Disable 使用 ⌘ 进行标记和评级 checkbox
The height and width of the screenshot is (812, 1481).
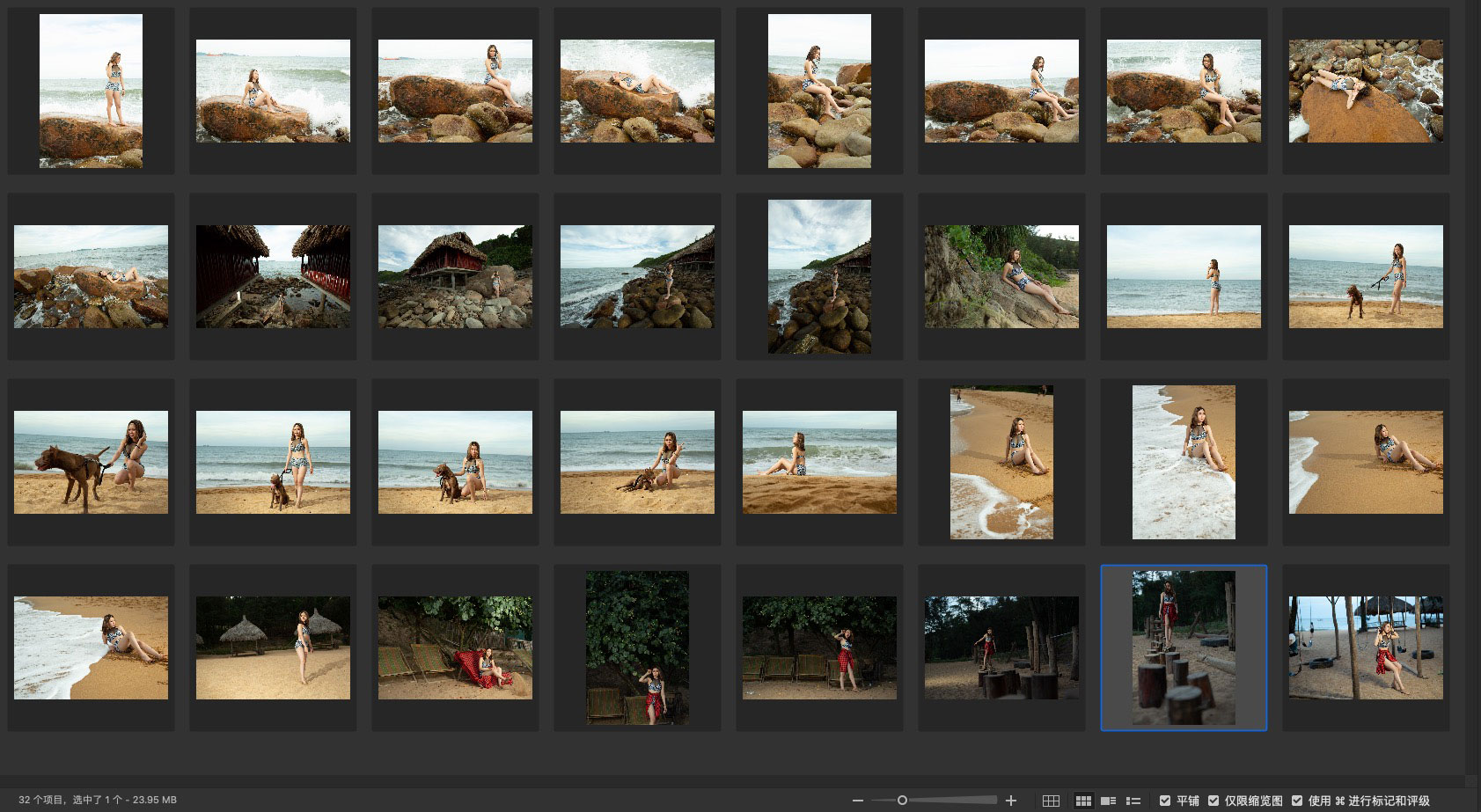(x=1297, y=801)
